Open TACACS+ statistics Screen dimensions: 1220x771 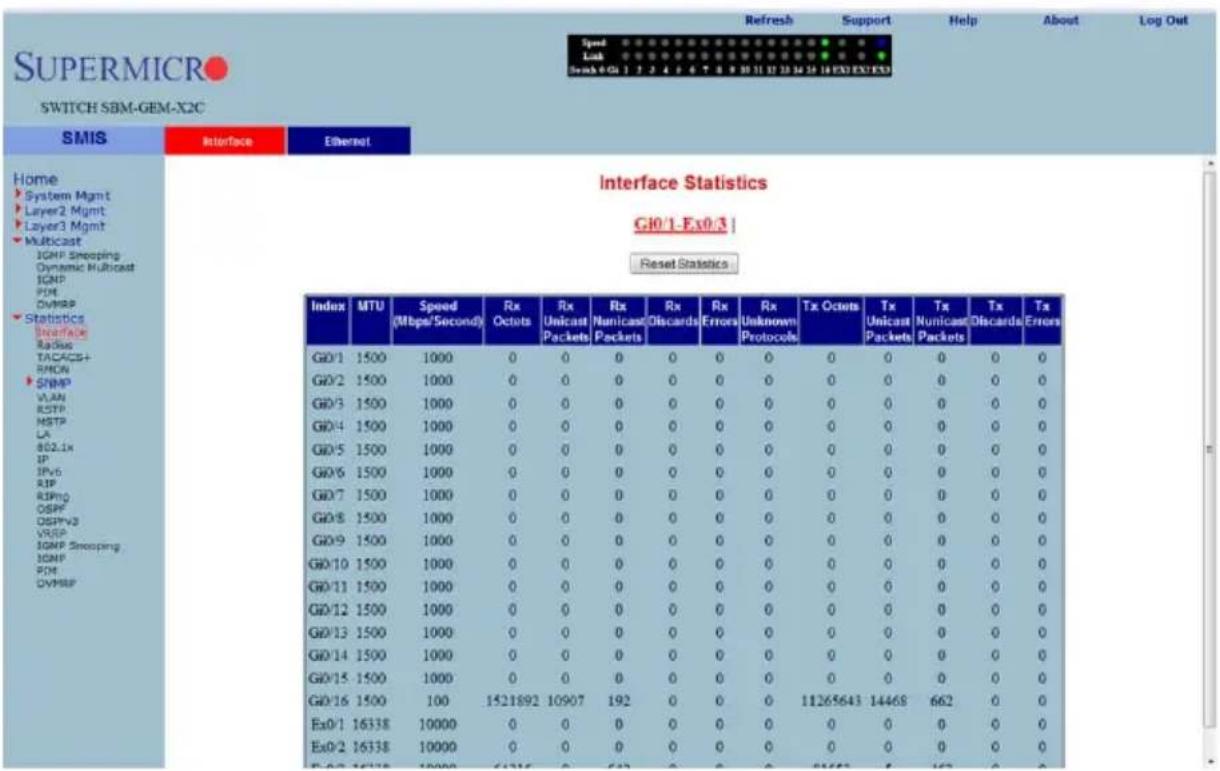pos(62,357)
